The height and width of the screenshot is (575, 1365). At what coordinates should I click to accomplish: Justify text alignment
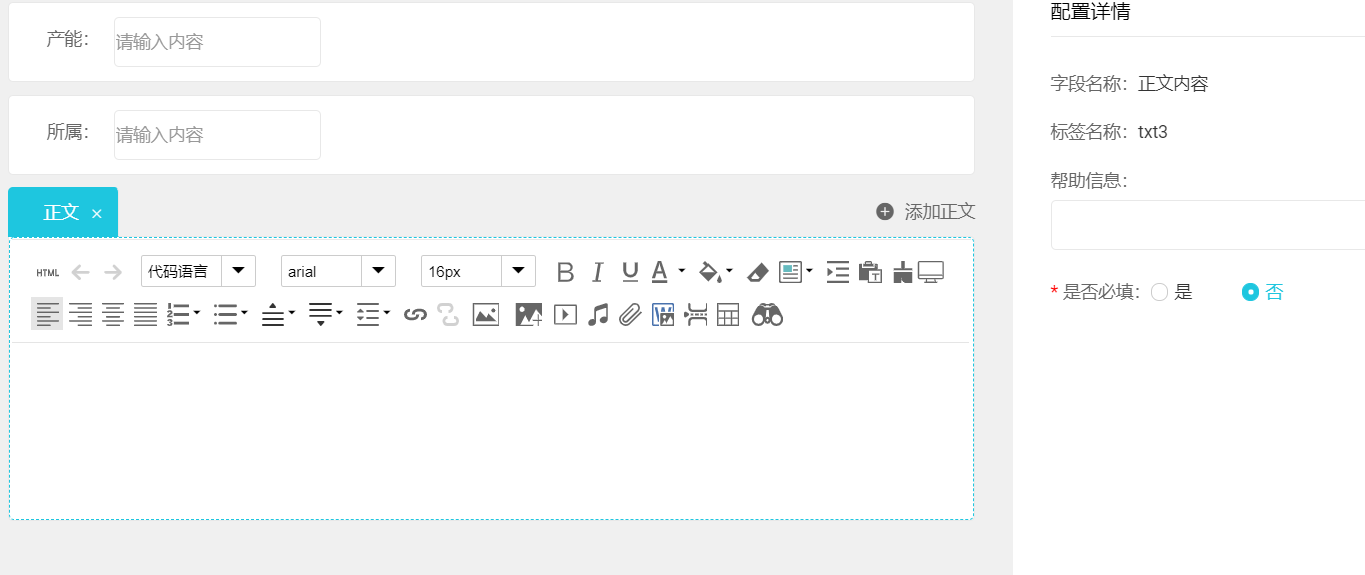146,315
